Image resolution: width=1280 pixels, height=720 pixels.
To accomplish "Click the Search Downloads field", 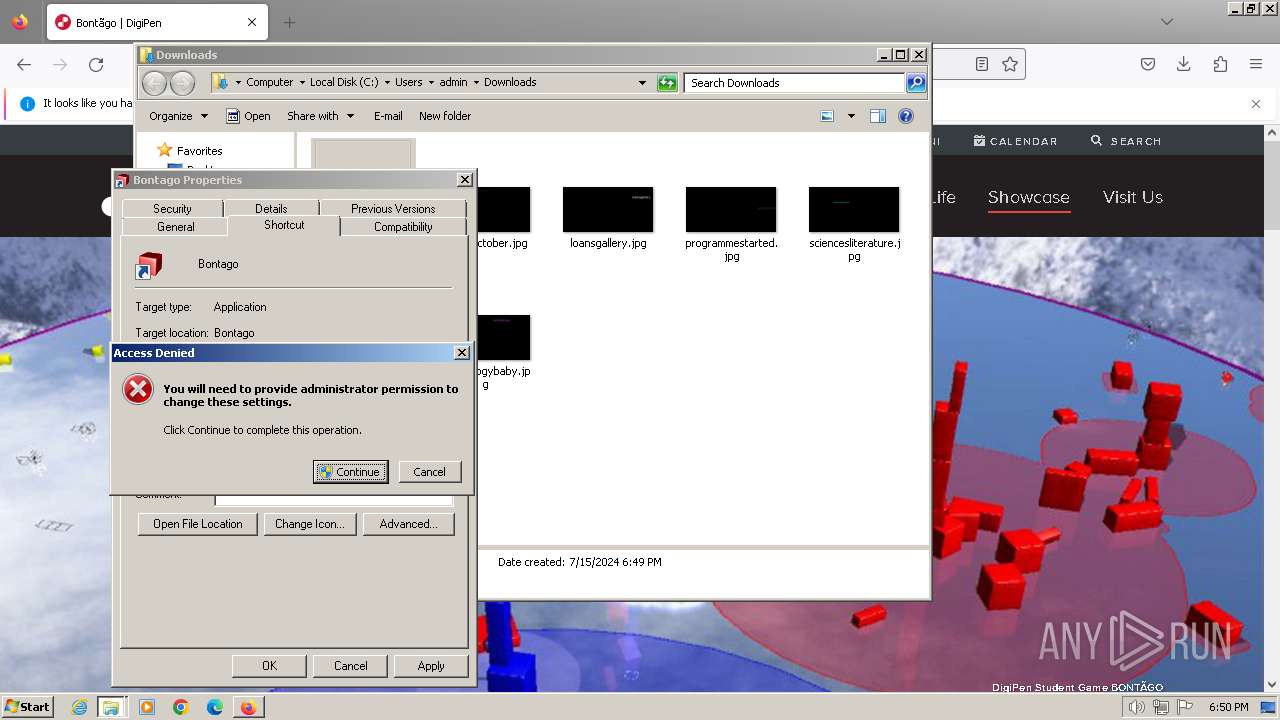I will point(795,83).
